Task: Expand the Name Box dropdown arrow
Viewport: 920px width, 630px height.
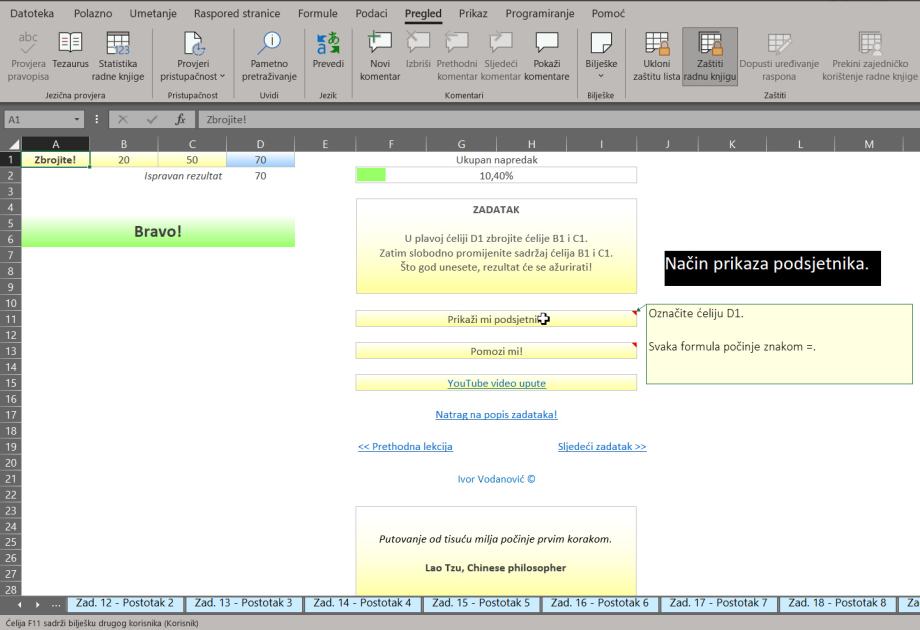Action: tap(78, 119)
